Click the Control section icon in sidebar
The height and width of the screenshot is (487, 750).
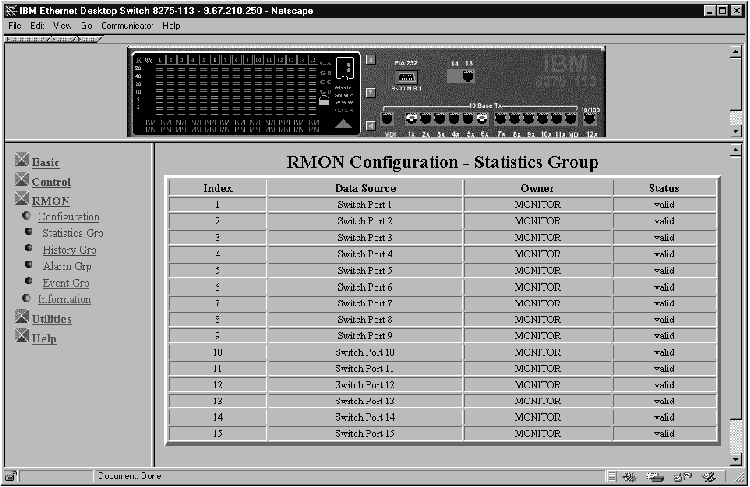[x=22, y=181]
